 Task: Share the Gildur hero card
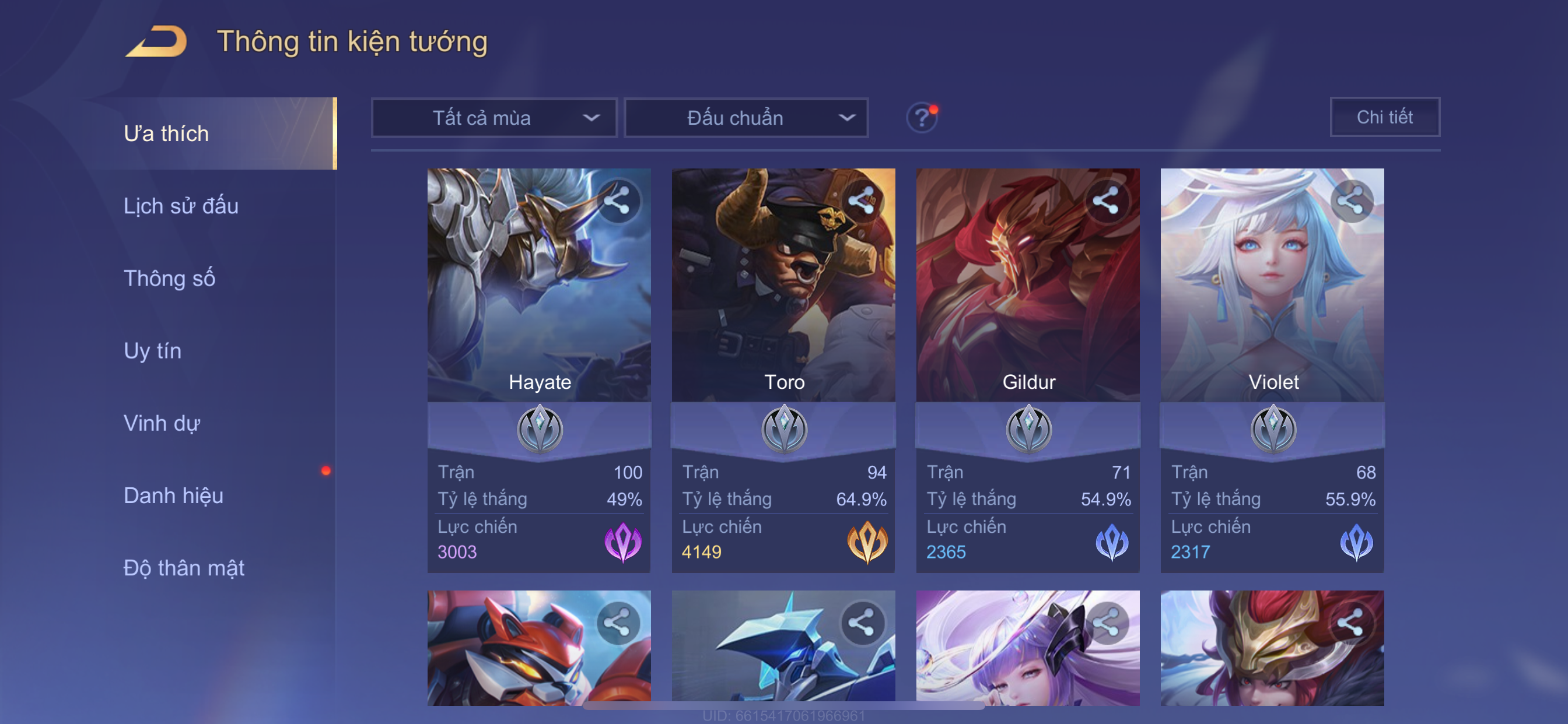1106,201
